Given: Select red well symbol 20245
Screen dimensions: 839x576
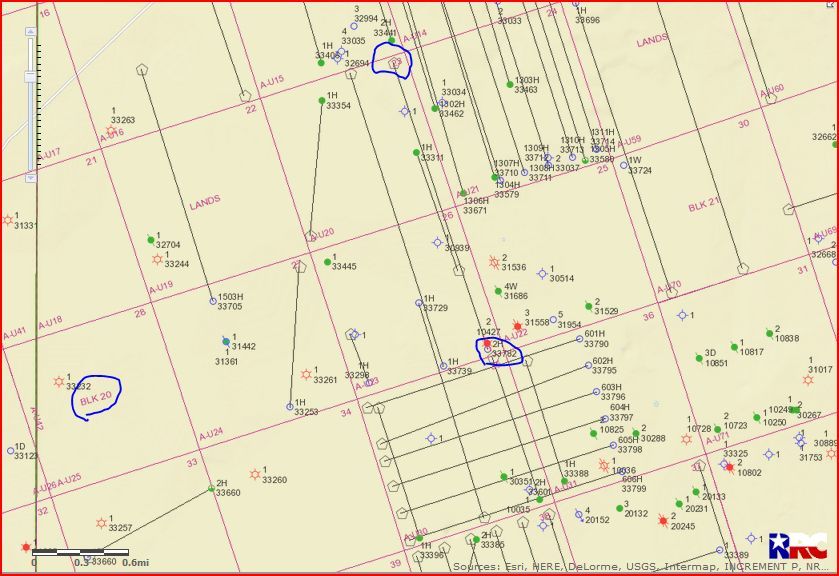Looking at the screenshot, I should click(x=663, y=520).
